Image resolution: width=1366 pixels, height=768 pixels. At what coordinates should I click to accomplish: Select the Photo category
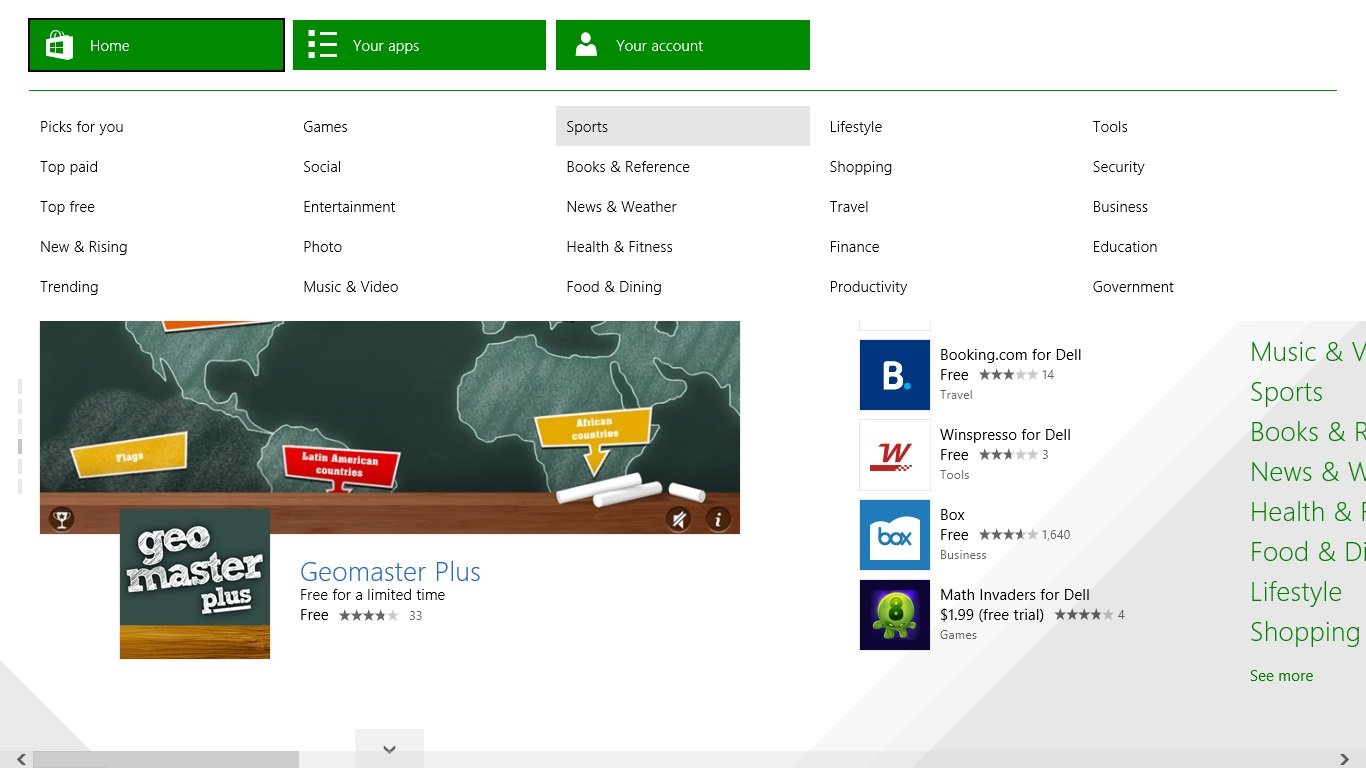click(323, 247)
